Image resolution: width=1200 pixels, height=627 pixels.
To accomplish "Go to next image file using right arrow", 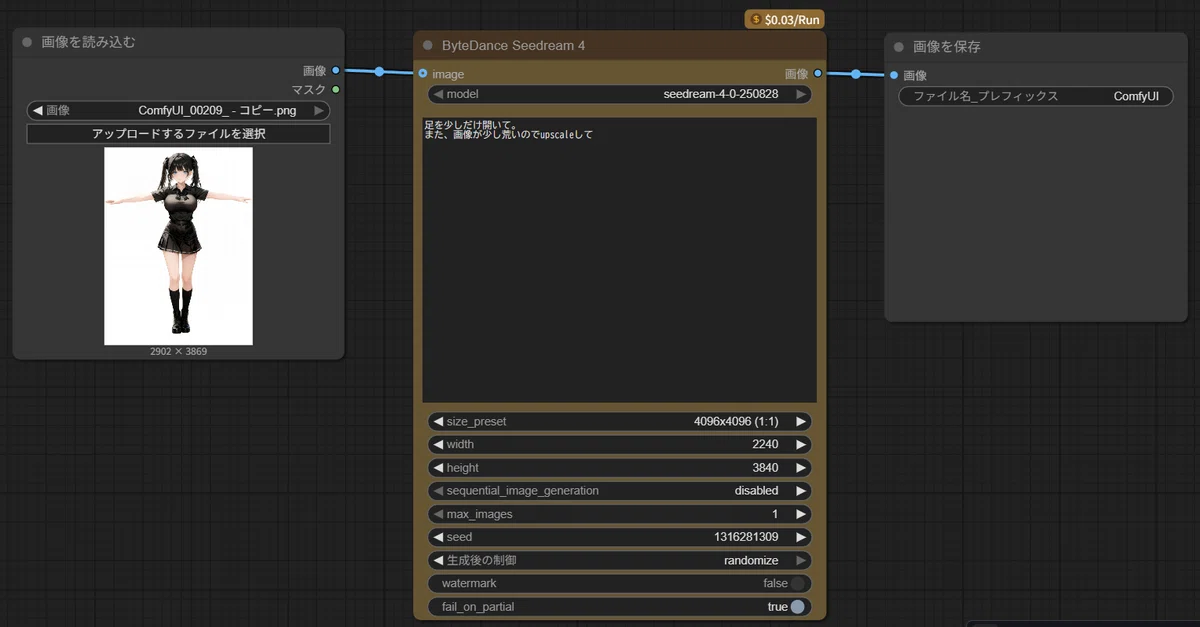I will tap(319, 111).
